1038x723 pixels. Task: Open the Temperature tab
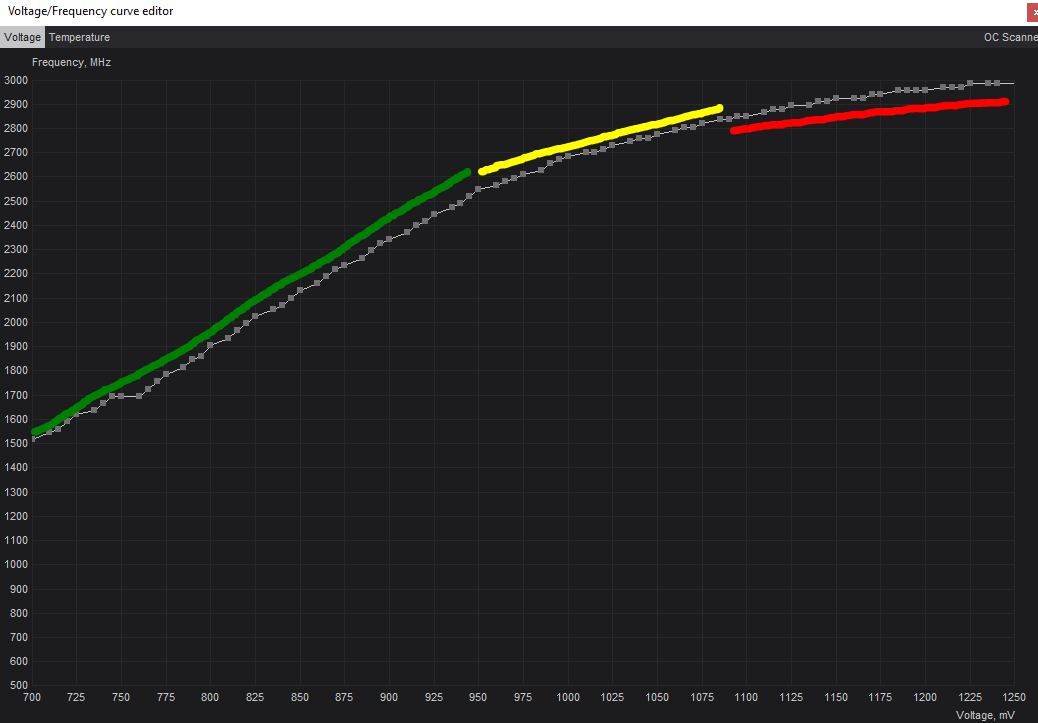79,37
